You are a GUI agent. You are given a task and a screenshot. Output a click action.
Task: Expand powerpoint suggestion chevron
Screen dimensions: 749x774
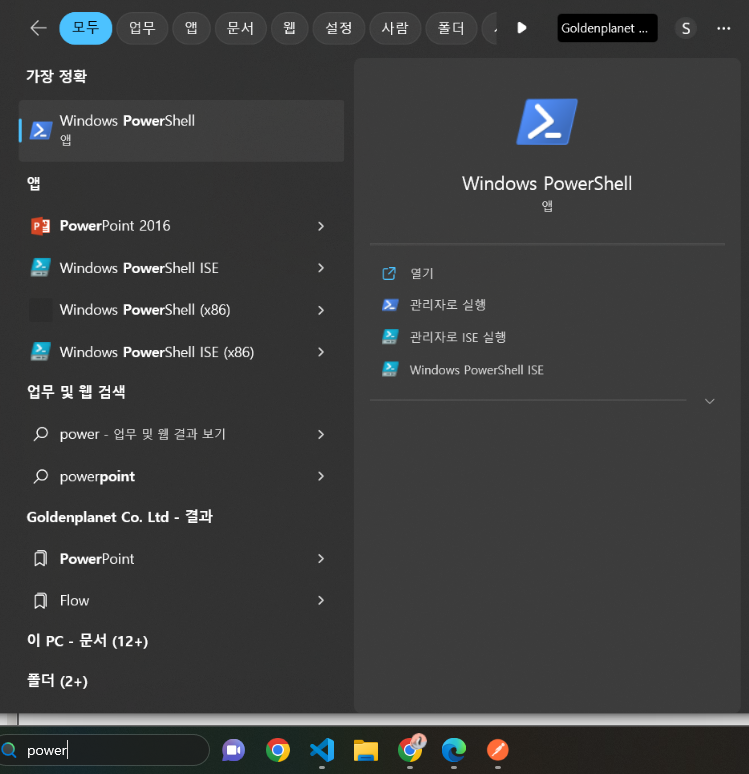pos(321,476)
